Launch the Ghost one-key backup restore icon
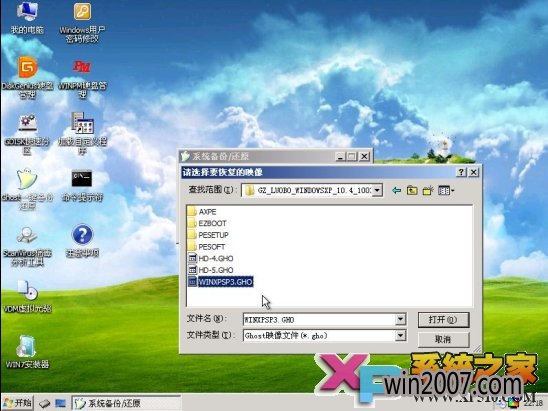 click(x=27, y=189)
